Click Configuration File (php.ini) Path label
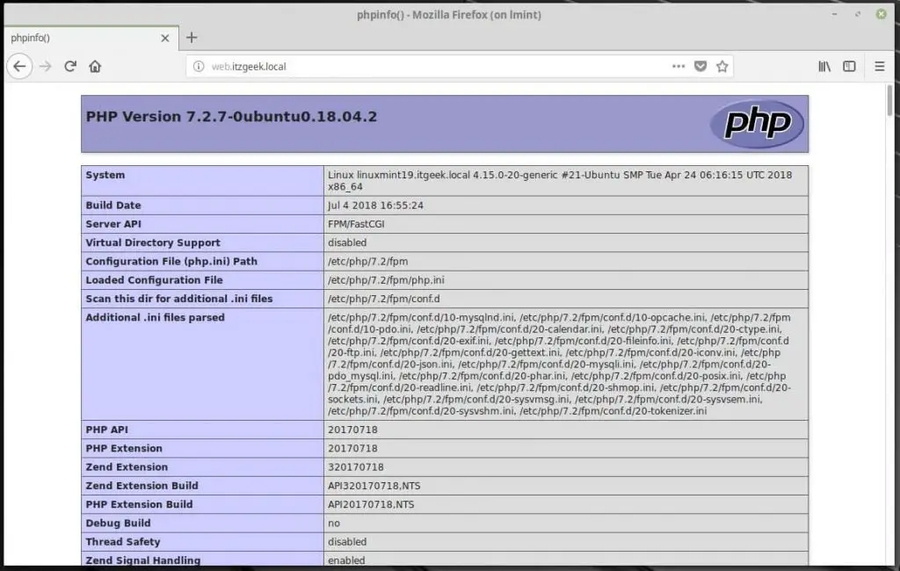900x571 pixels. tap(171, 262)
